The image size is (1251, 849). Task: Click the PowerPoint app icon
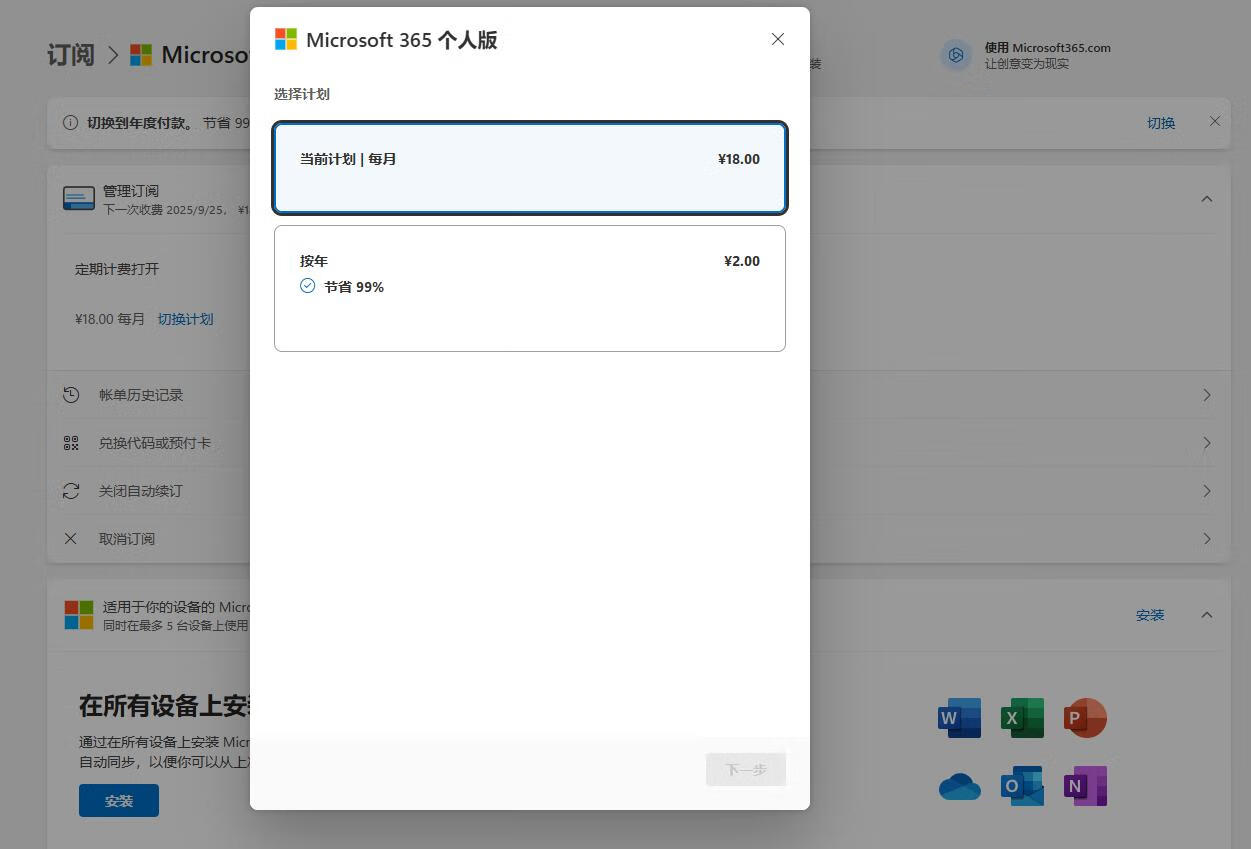point(1085,718)
